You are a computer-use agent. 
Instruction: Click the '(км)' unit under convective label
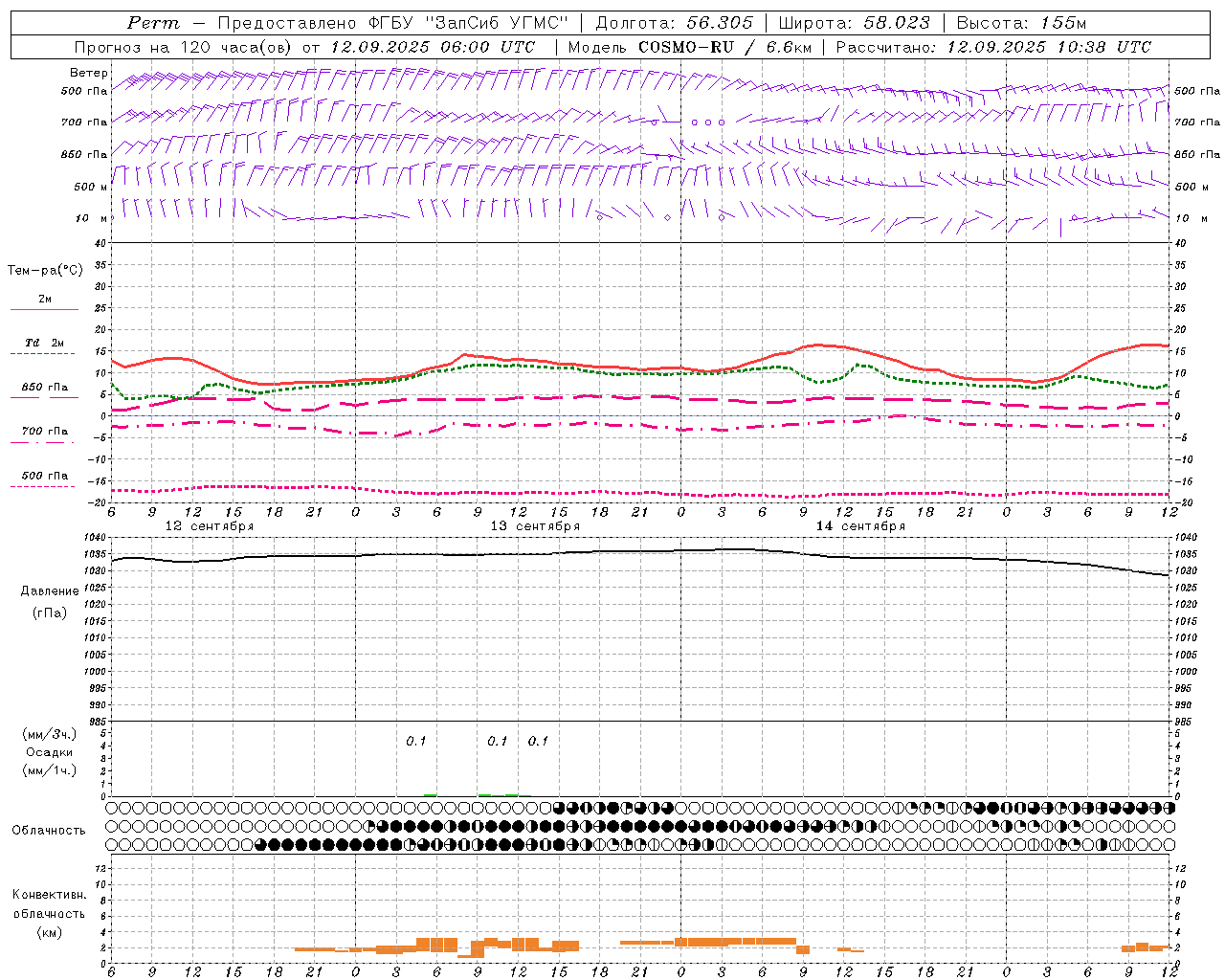[49, 932]
